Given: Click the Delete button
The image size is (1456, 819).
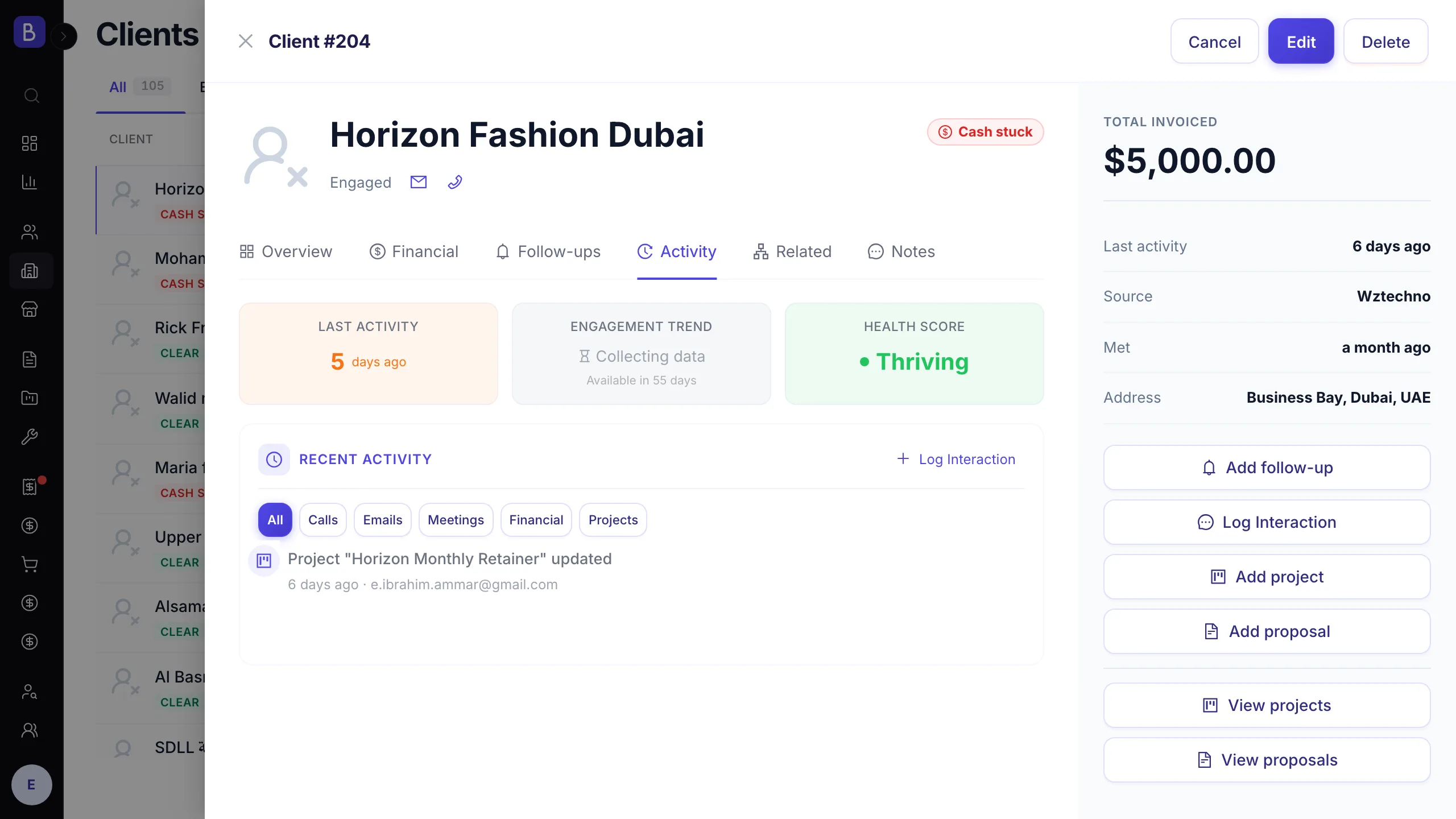Looking at the screenshot, I should (x=1385, y=42).
